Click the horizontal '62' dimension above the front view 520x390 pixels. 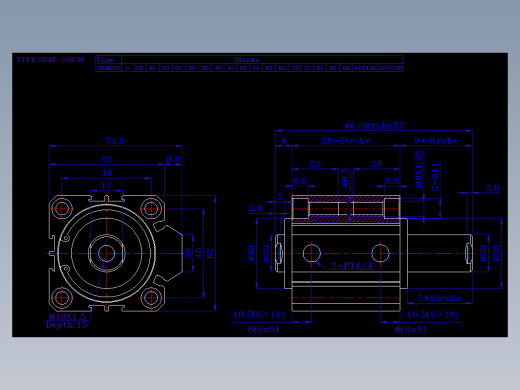click(107, 159)
